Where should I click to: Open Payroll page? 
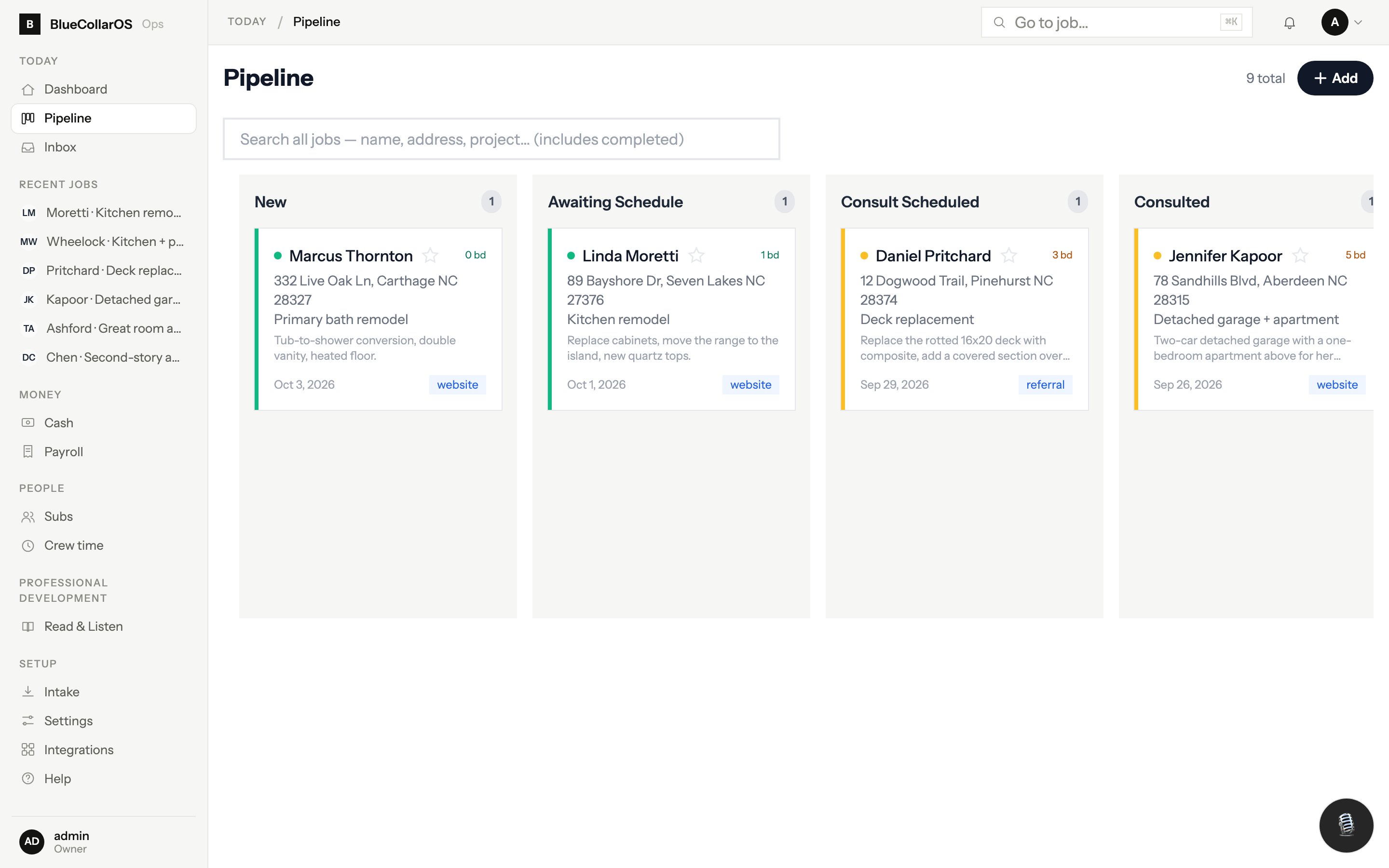103,452
